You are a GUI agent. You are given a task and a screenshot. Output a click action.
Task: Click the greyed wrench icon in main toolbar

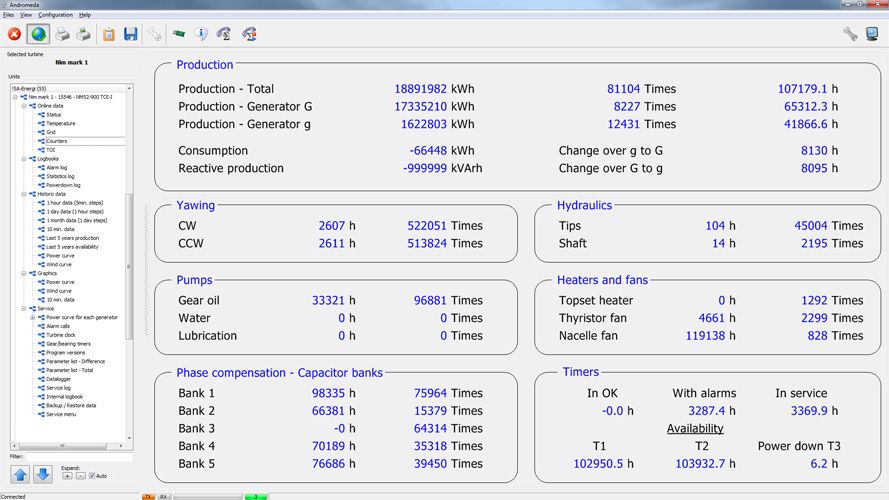coord(154,35)
